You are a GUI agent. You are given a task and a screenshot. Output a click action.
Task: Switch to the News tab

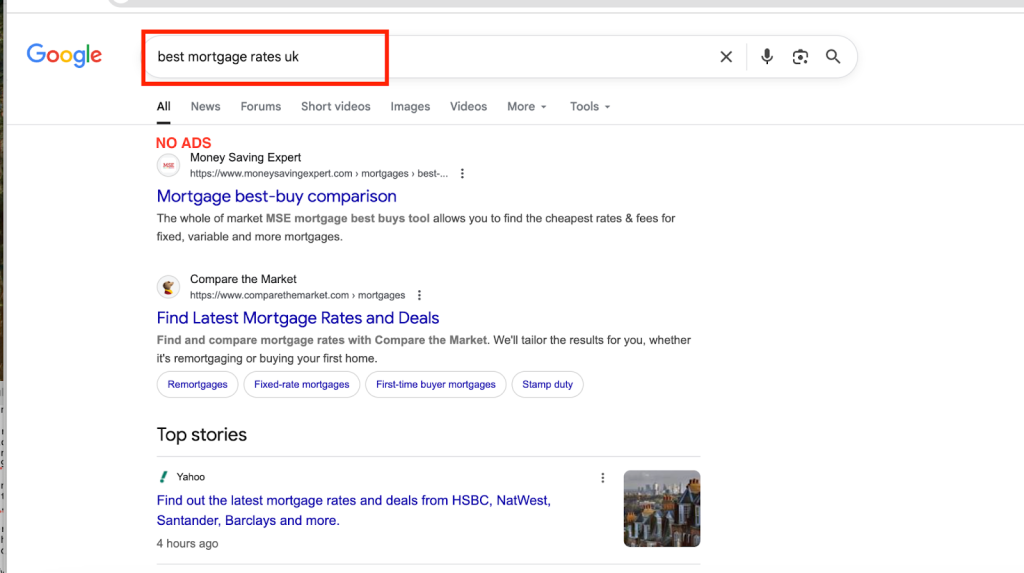click(x=205, y=107)
